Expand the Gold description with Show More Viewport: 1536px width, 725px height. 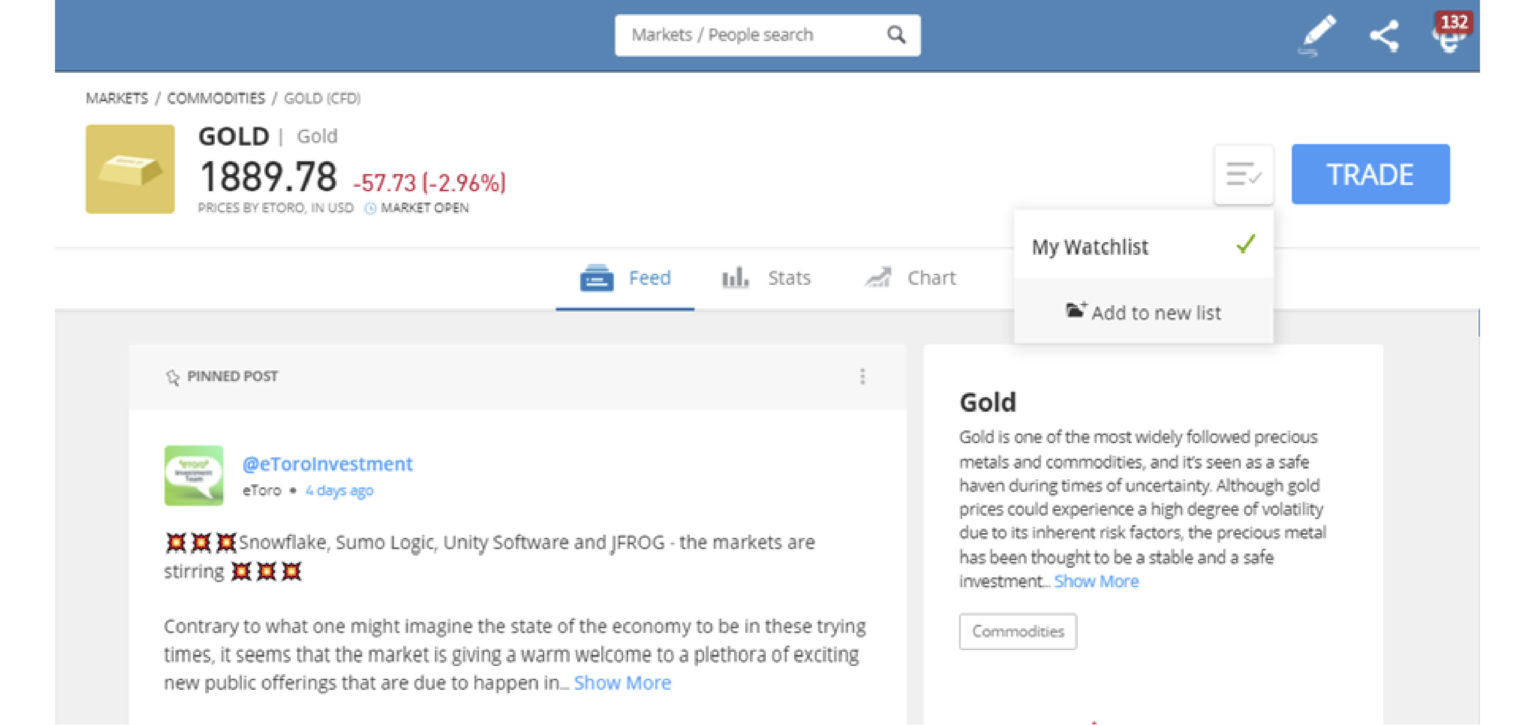(1096, 581)
